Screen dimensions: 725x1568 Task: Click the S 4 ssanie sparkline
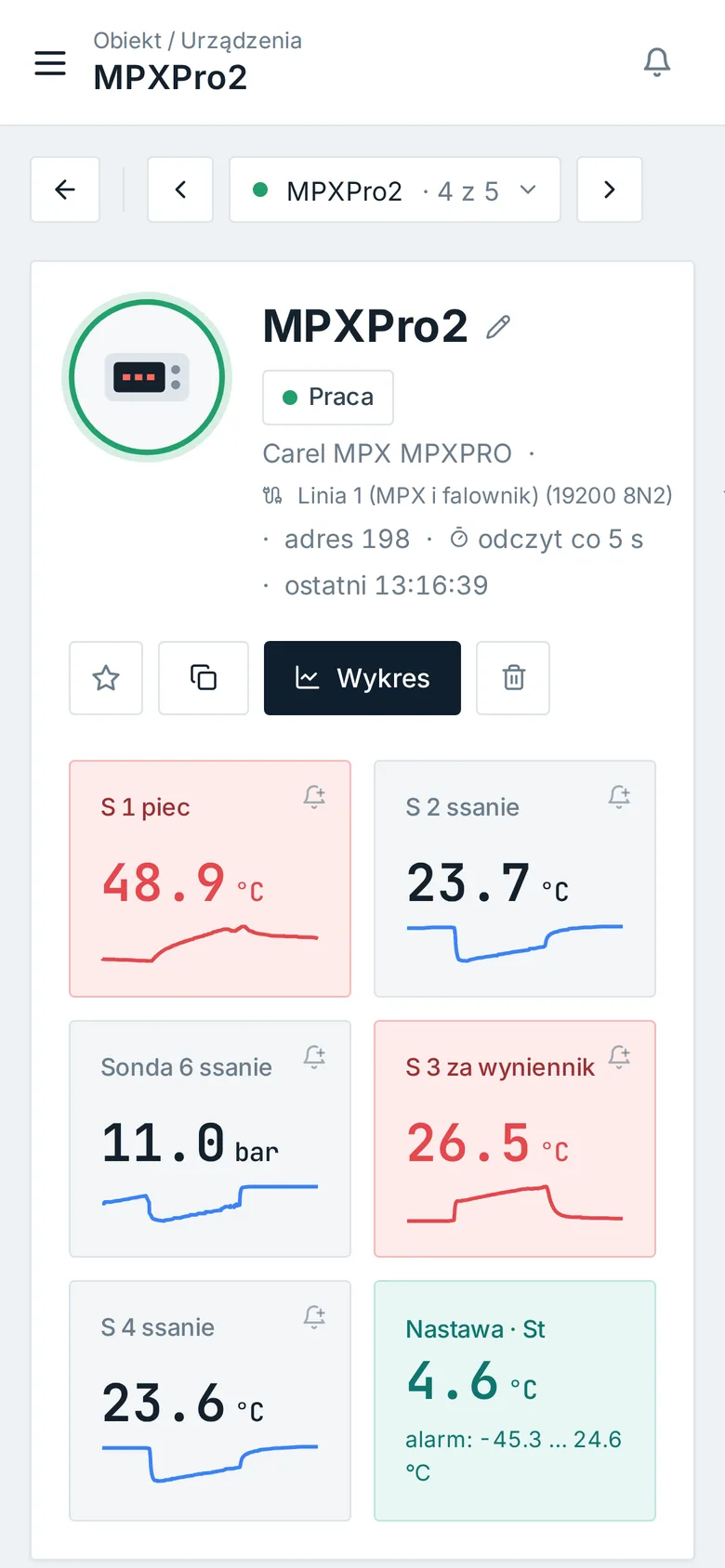coord(210,1463)
